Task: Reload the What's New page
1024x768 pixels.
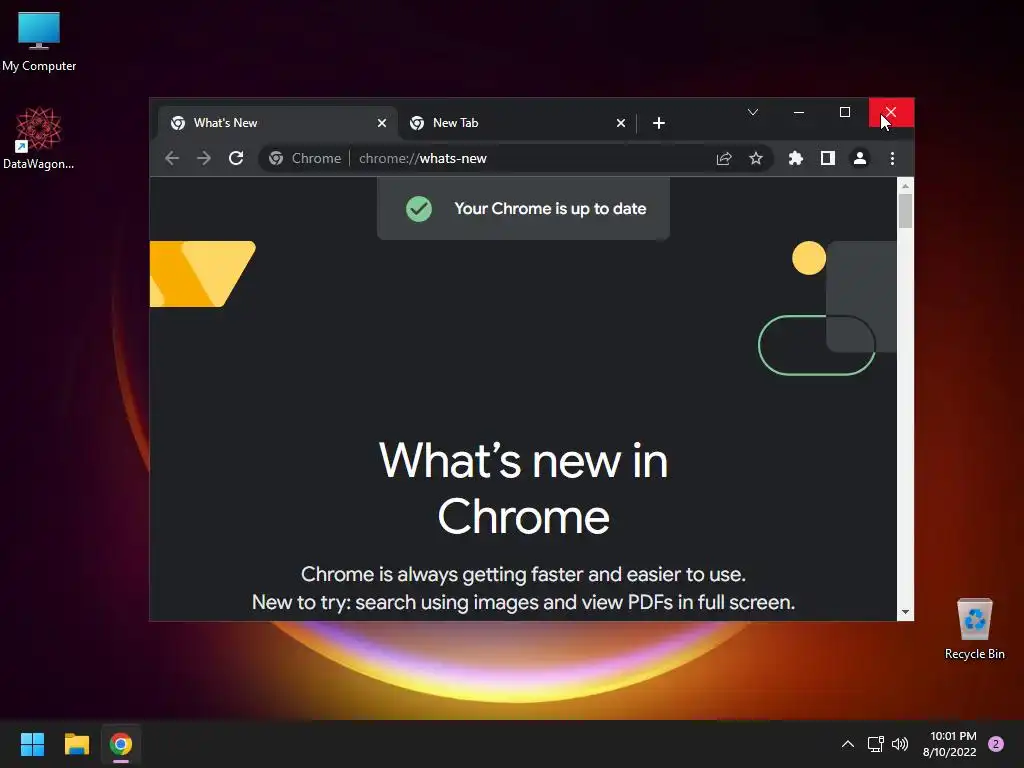Action: (236, 158)
